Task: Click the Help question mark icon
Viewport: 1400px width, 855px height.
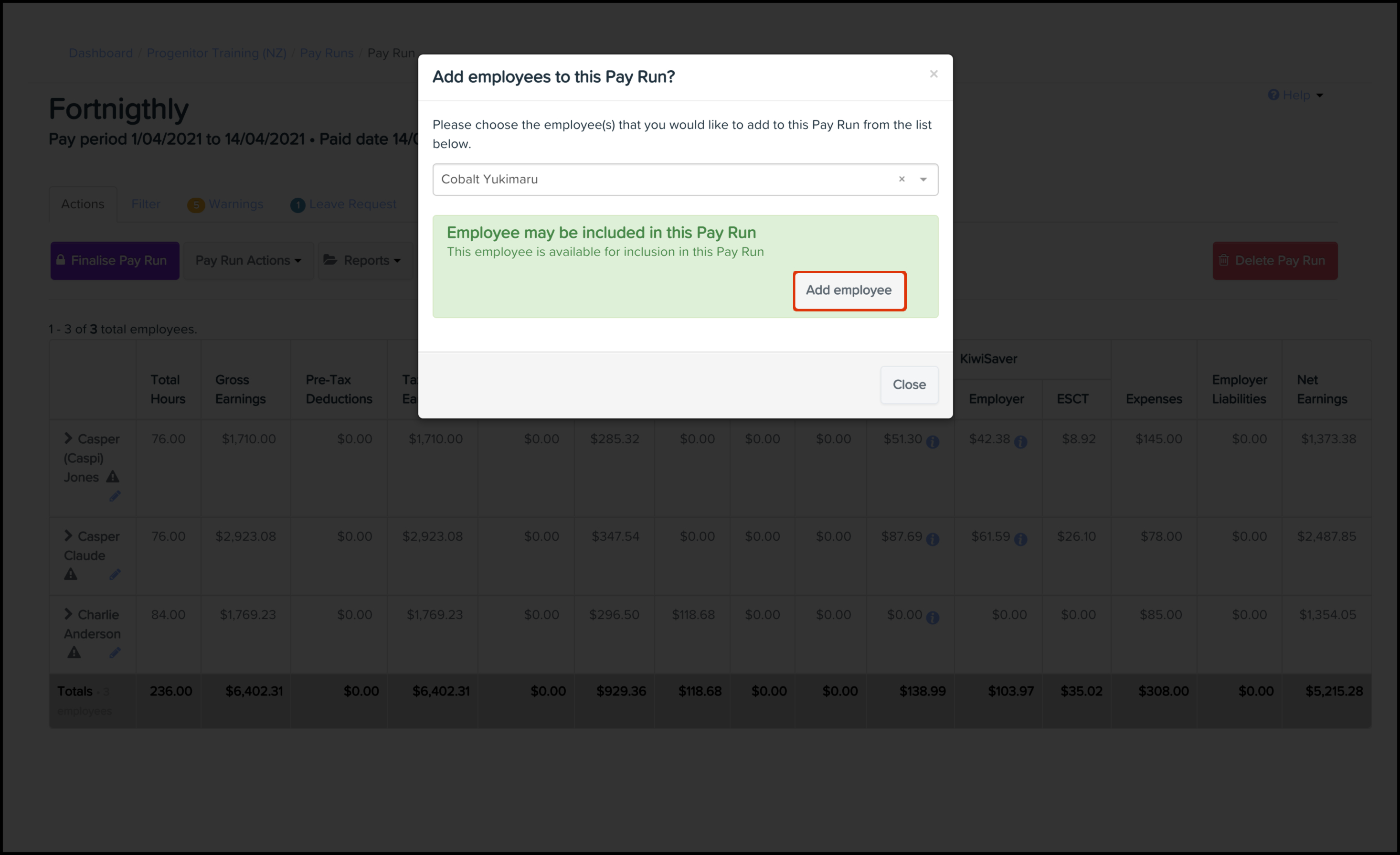Action: coord(1273,95)
